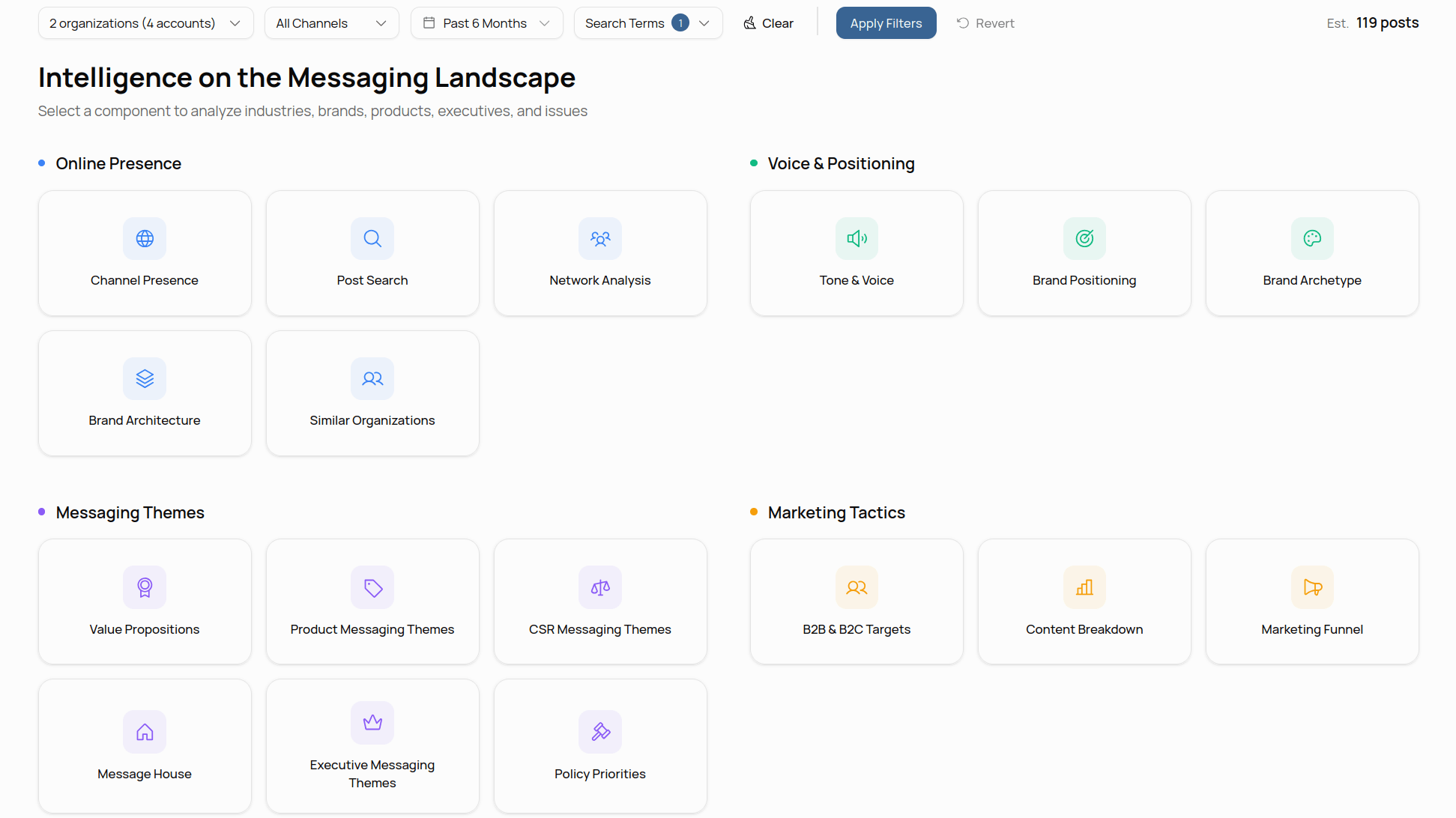This screenshot has height=818, width=1456.
Task: Clear all active filters
Action: (x=767, y=22)
